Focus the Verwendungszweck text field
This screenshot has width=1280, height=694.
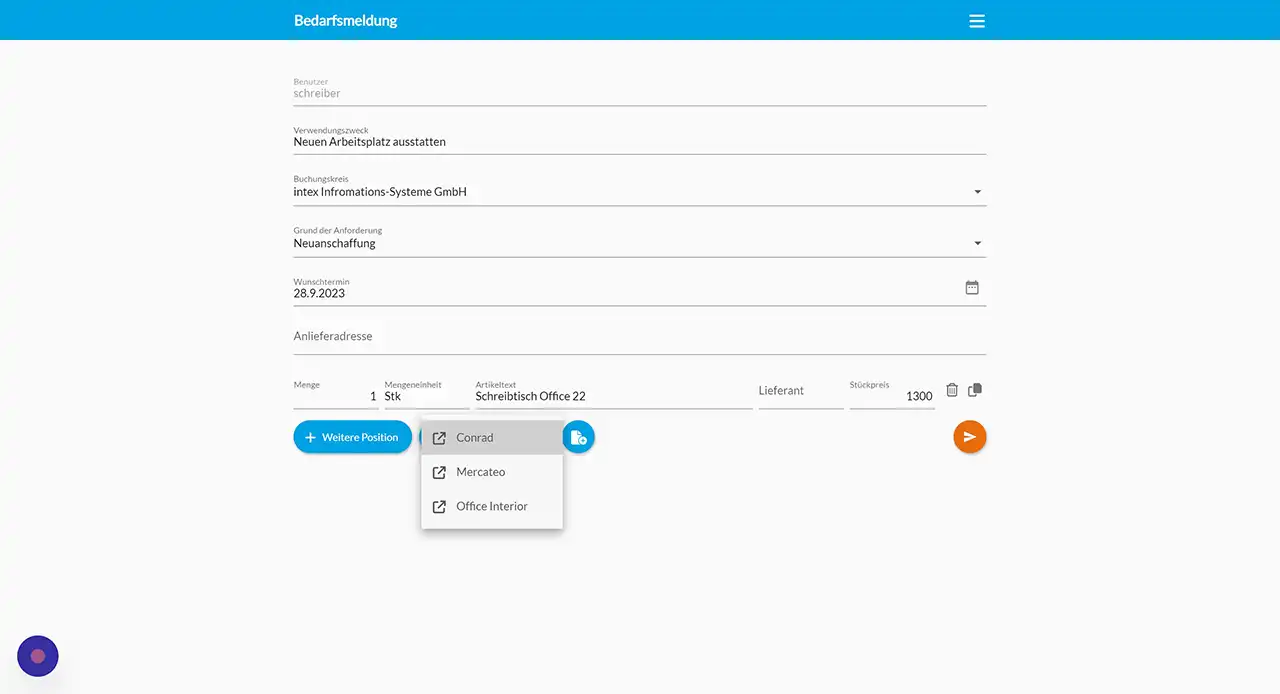(640, 142)
